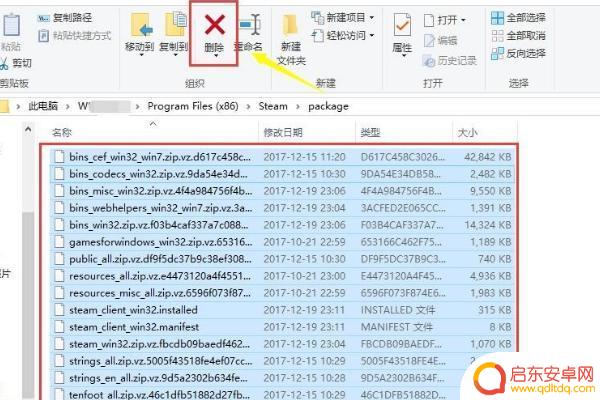Click Select all (全部选择)

518,18
